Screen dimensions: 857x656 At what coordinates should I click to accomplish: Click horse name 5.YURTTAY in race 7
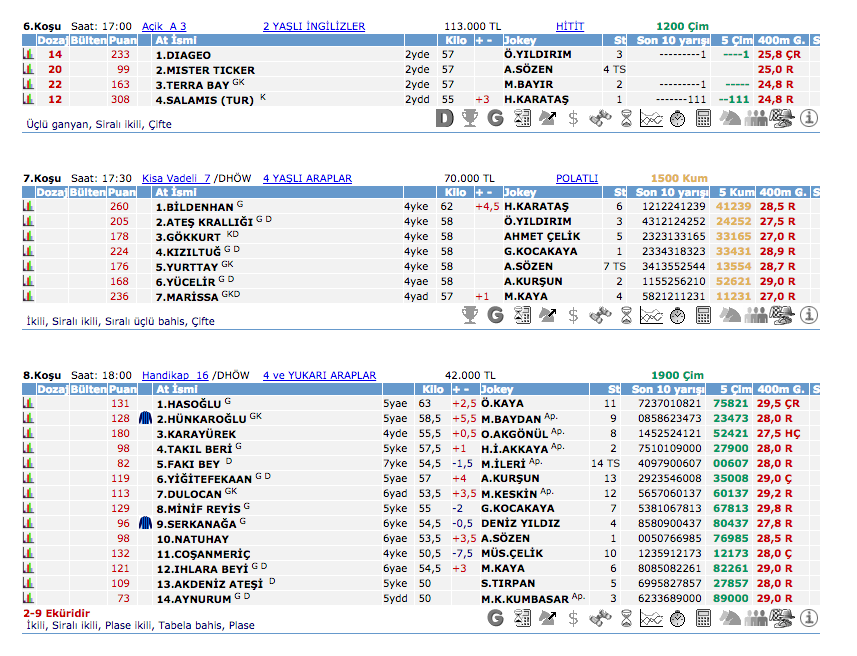pyautogui.click(x=186, y=267)
